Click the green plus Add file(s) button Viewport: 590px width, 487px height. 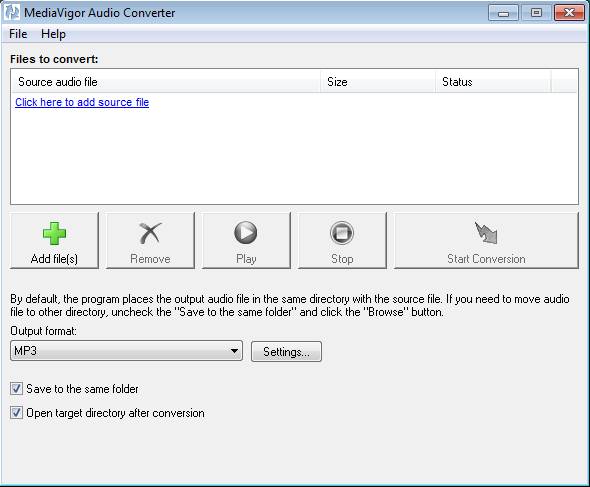point(54,240)
